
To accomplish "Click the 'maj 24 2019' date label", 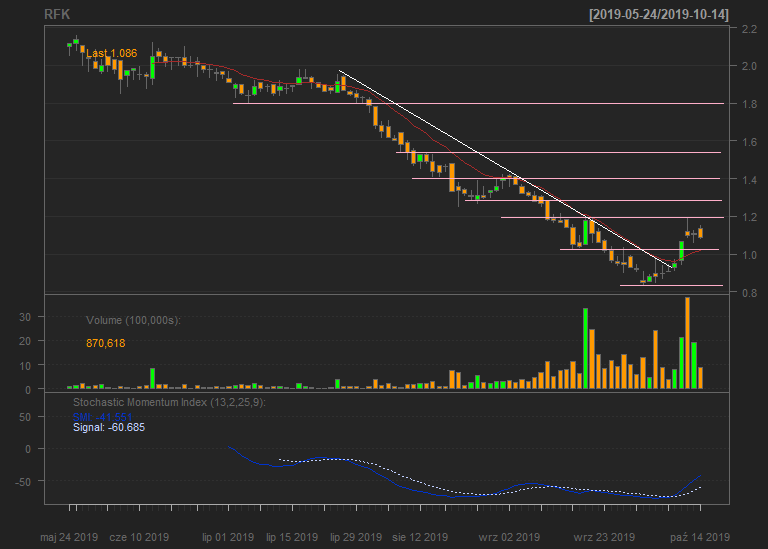I will tap(69, 537).
